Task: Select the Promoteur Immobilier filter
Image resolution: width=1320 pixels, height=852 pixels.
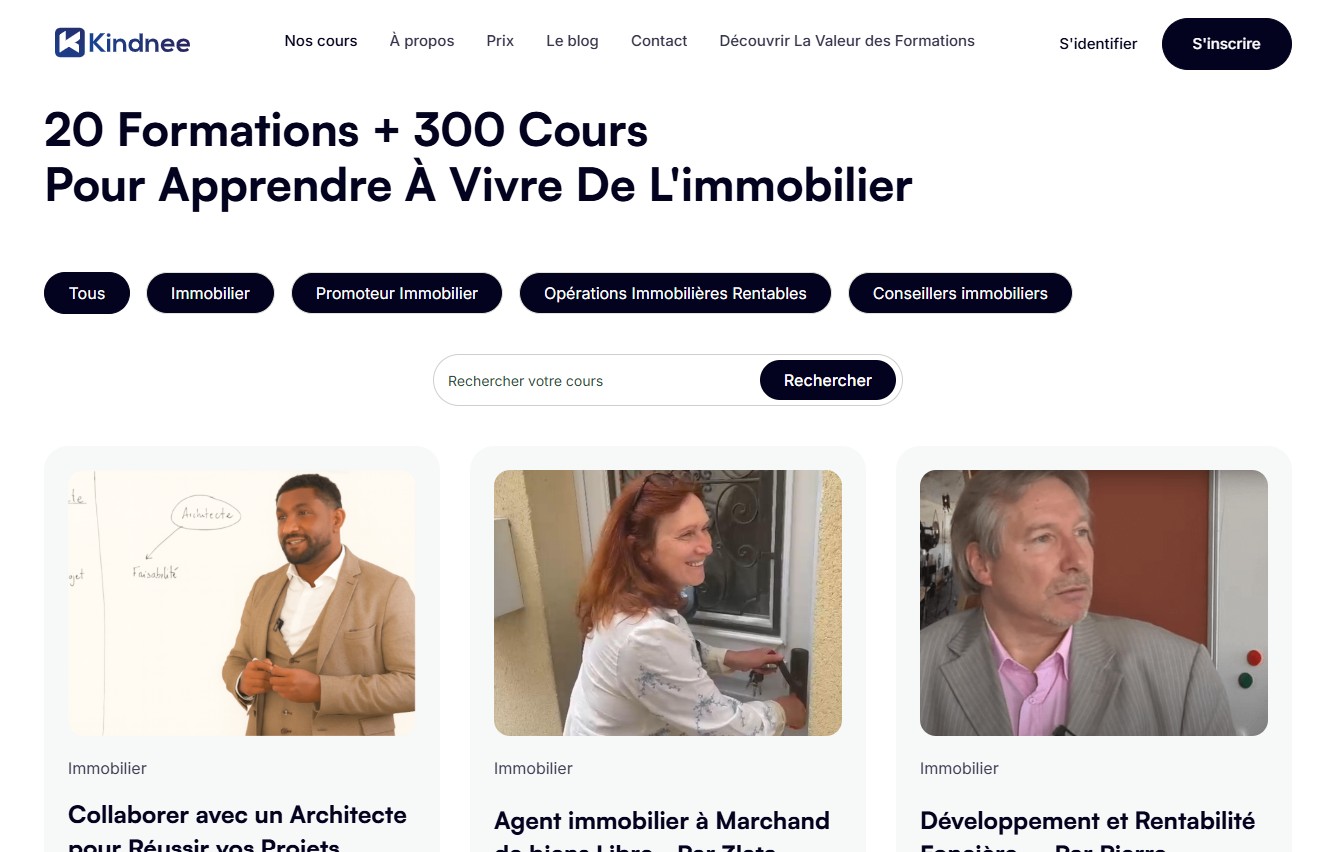Action: [397, 293]
